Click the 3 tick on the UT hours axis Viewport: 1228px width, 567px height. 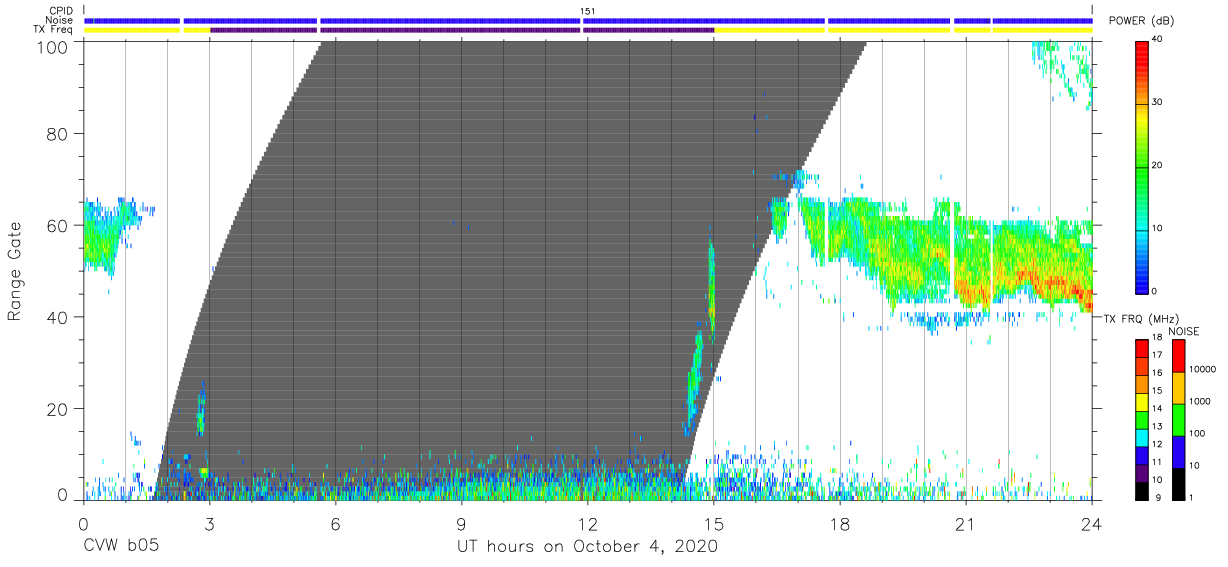(x=208, y=522)
